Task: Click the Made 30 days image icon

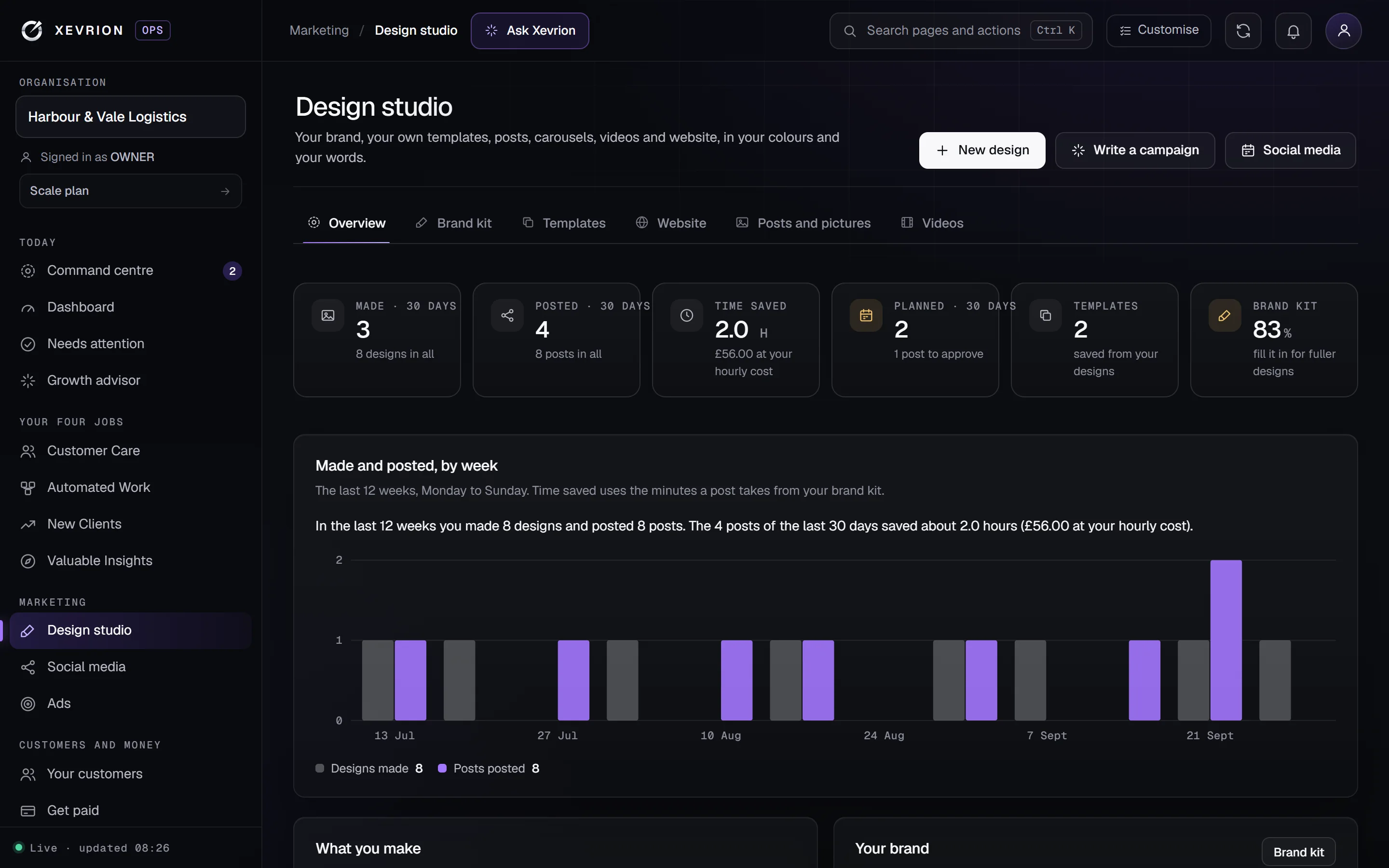Action: (328, 315)
